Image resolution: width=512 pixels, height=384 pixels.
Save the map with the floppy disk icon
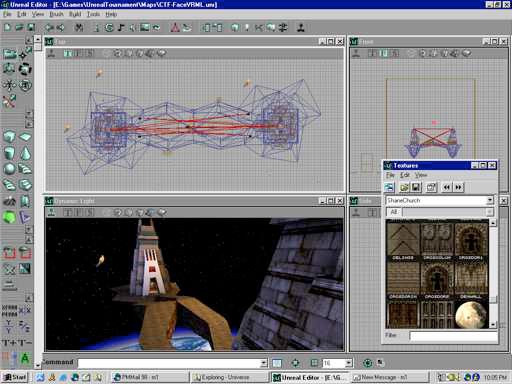[x=31, y=27]
